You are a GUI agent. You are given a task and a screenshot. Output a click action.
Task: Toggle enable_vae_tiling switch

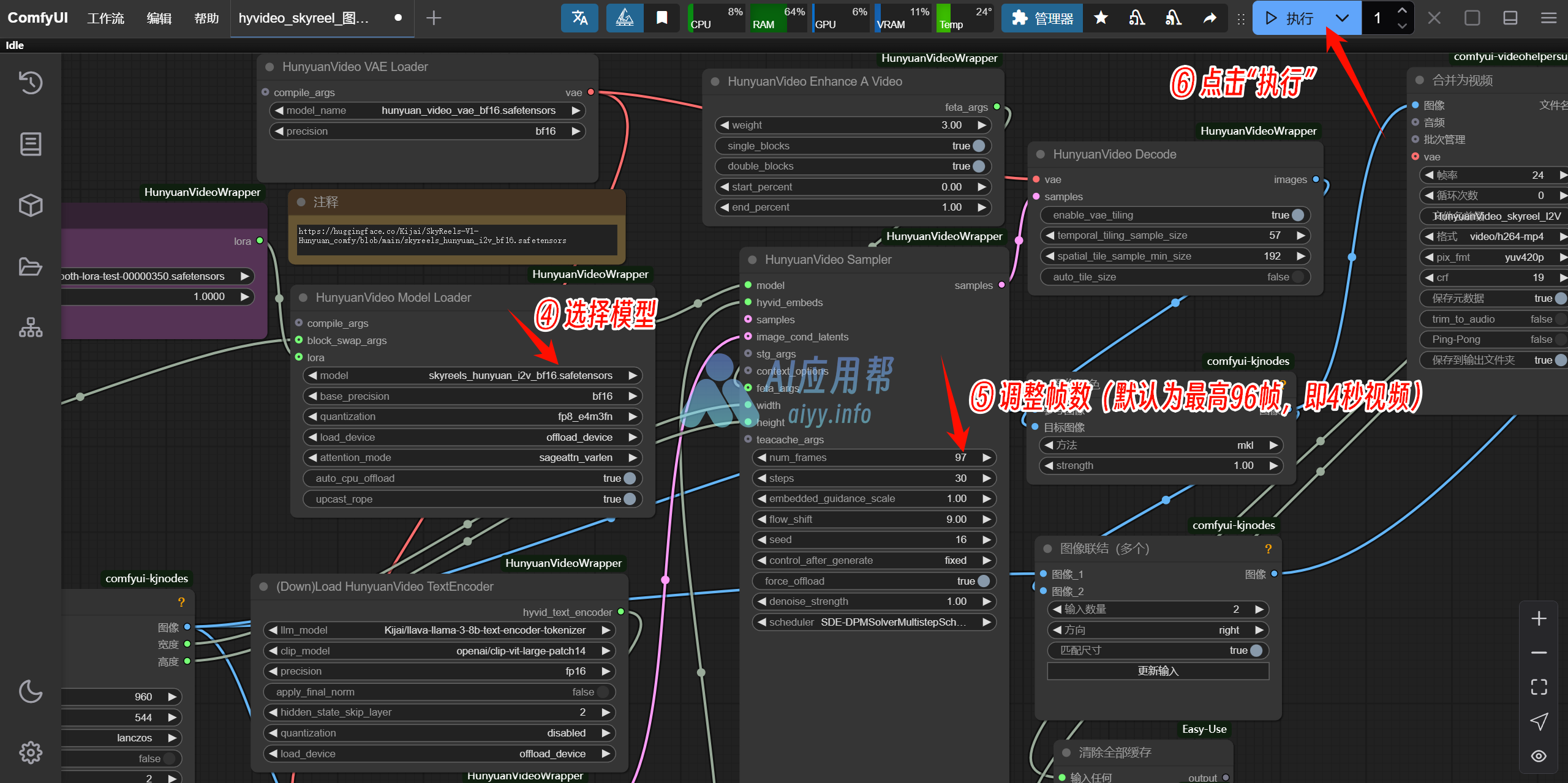1298,215
